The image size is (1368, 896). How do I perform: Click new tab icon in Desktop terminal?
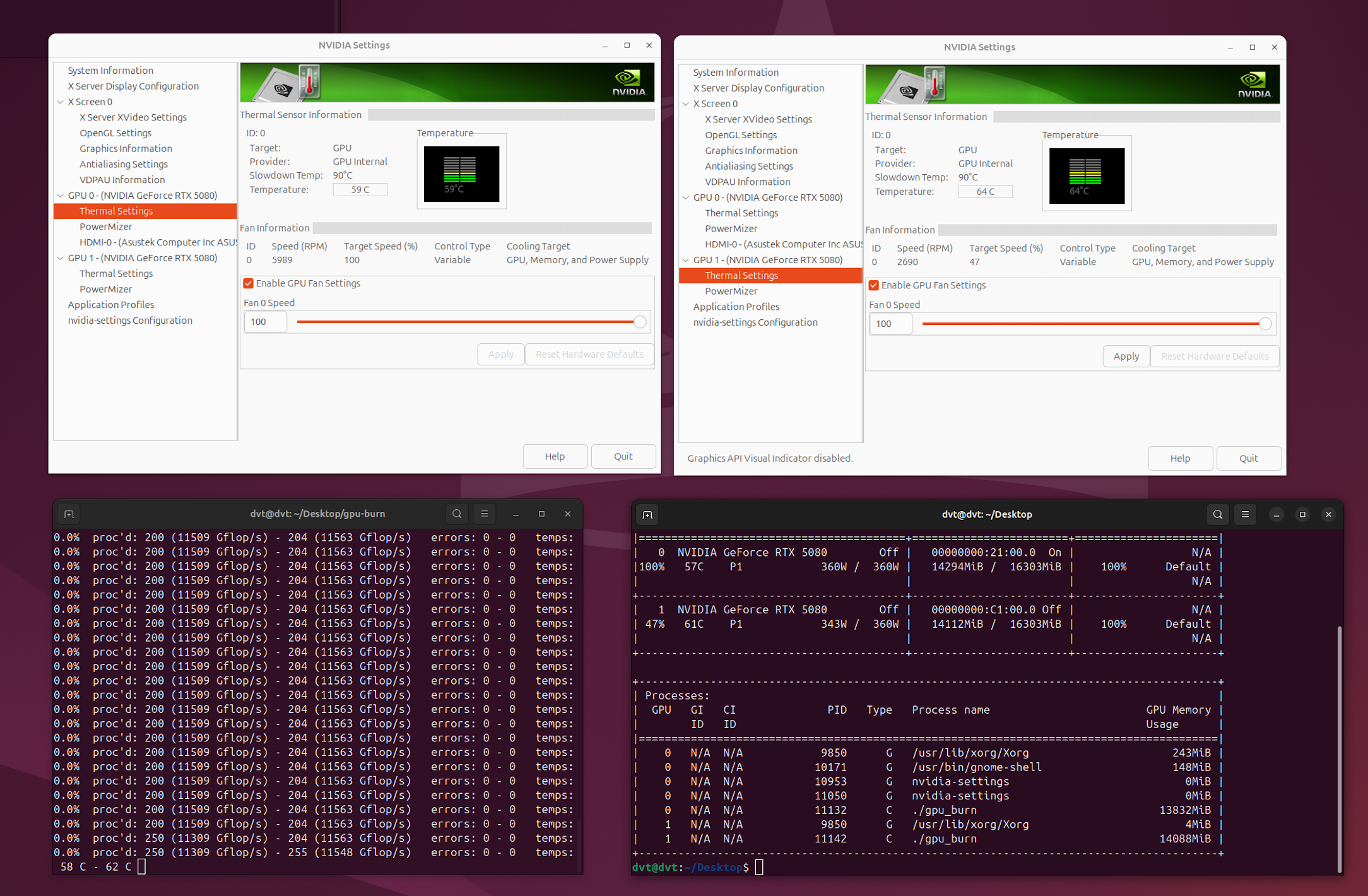click(x=647, y=515)
